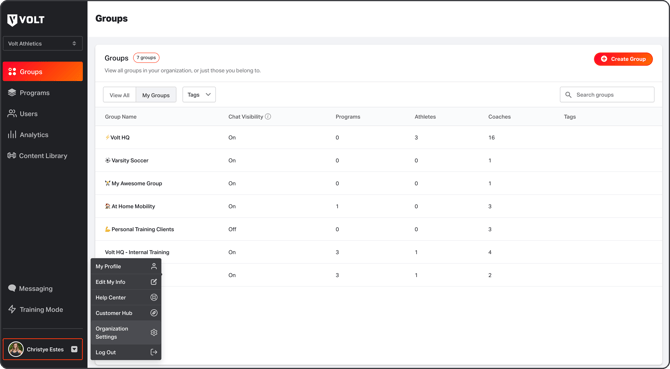This screenshot has width=670, height=369.
Task: Switch to the View All tab
Action: (x=119, y=95)
